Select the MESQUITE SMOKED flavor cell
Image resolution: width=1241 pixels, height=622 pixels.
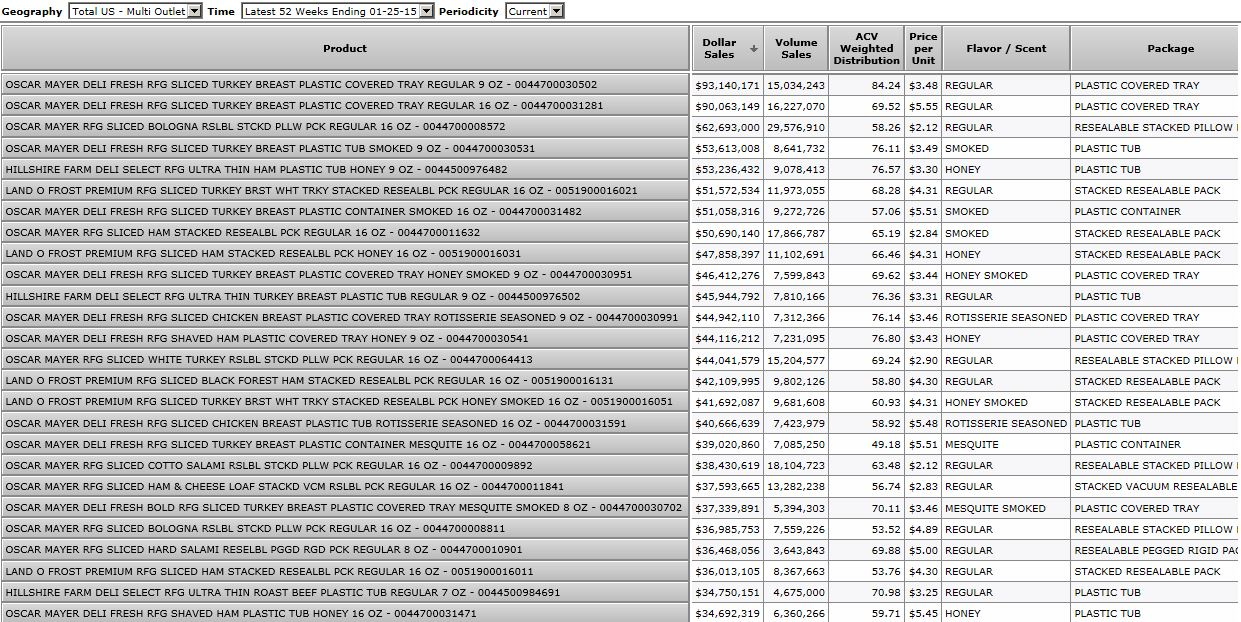[x=995, y=508]
